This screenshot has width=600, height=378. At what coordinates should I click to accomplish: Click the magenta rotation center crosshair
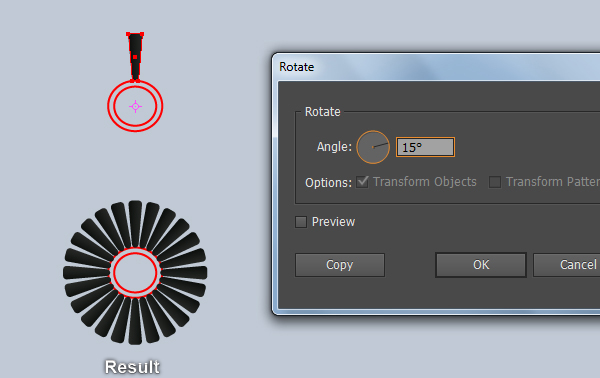pos(135,106)
